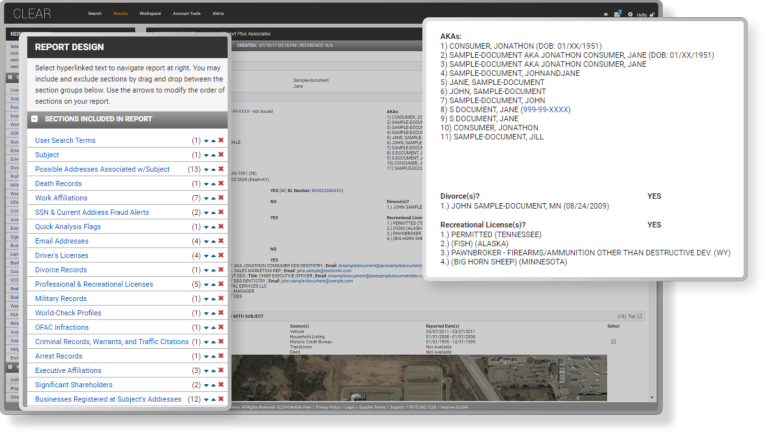Move Email Addresses section down
This screenshot has width=768, height=432.
206,241
